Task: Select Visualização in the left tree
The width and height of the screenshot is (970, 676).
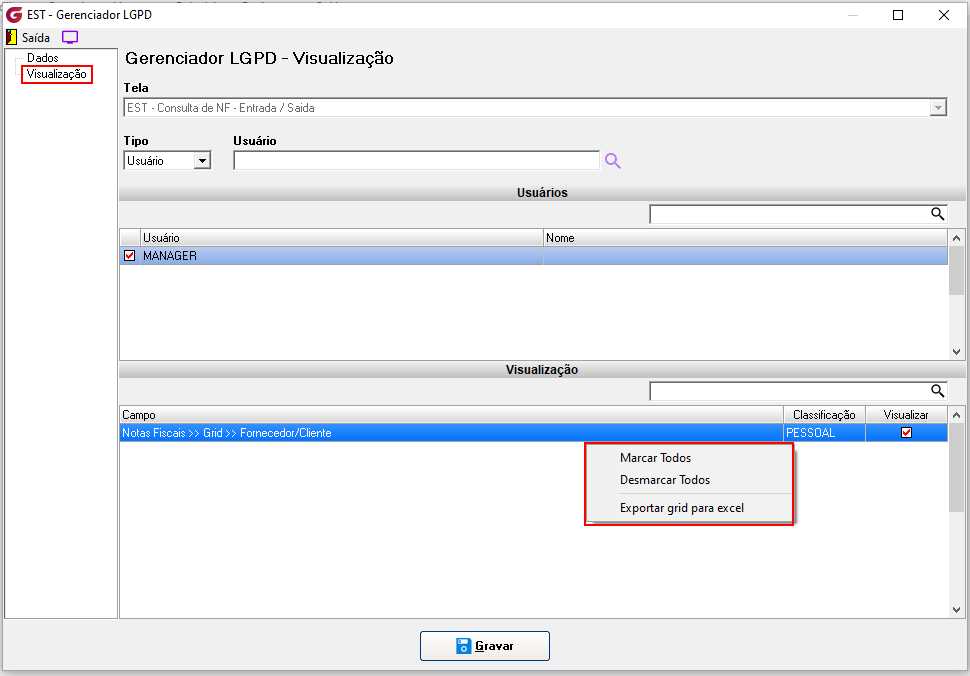Action: 56,74
